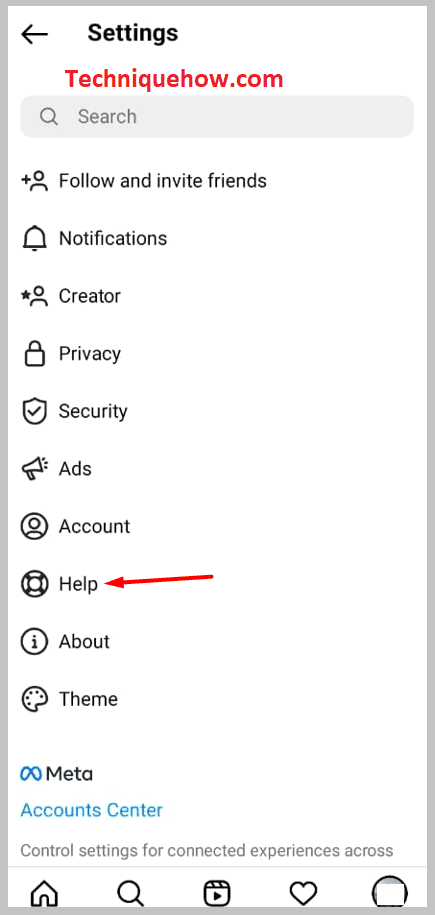Tap the Meta logo
The height and width of the screenshot is (915, 435).
[x=57, y=774]
